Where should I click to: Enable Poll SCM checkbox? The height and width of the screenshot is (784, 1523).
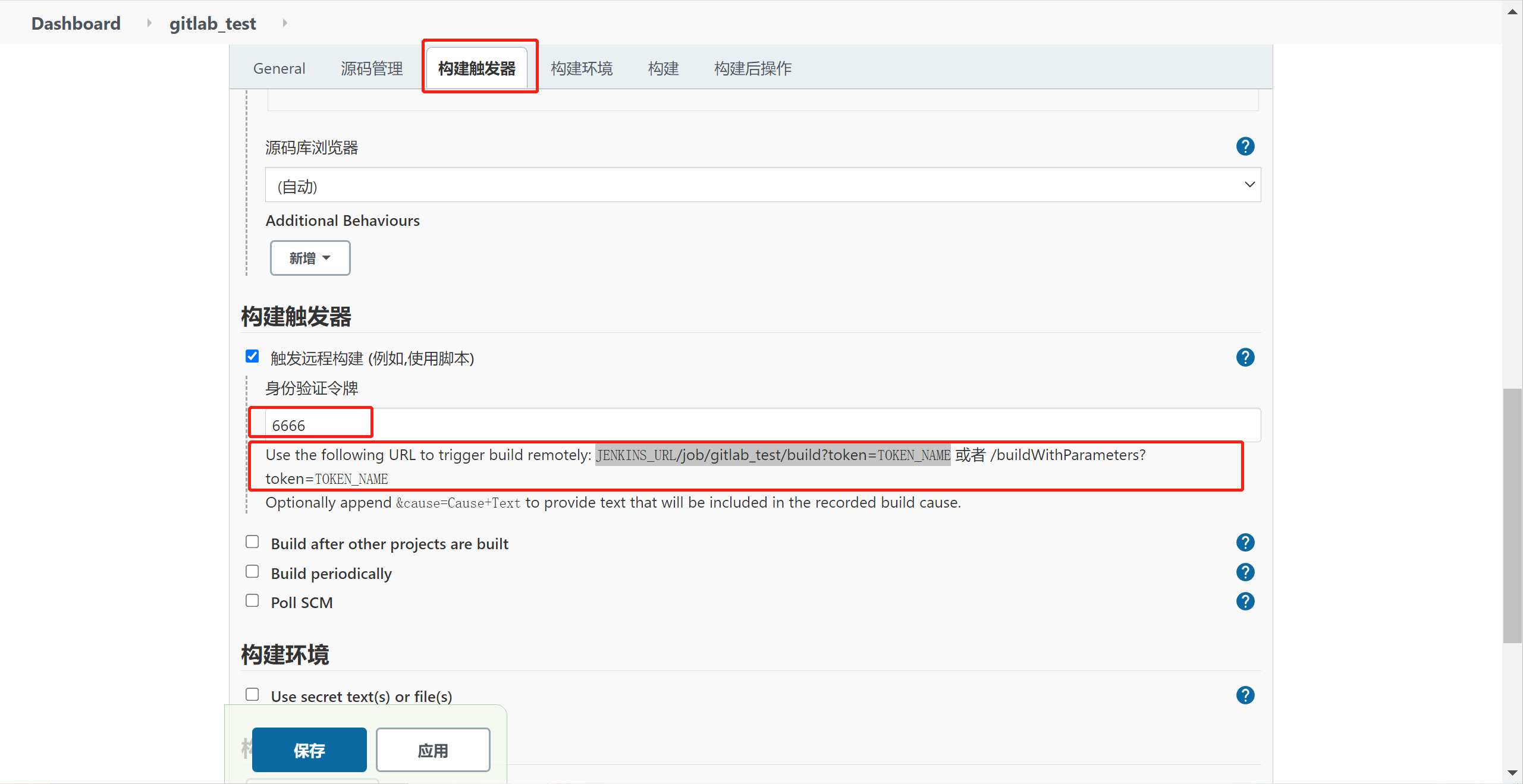click(252, 600)
